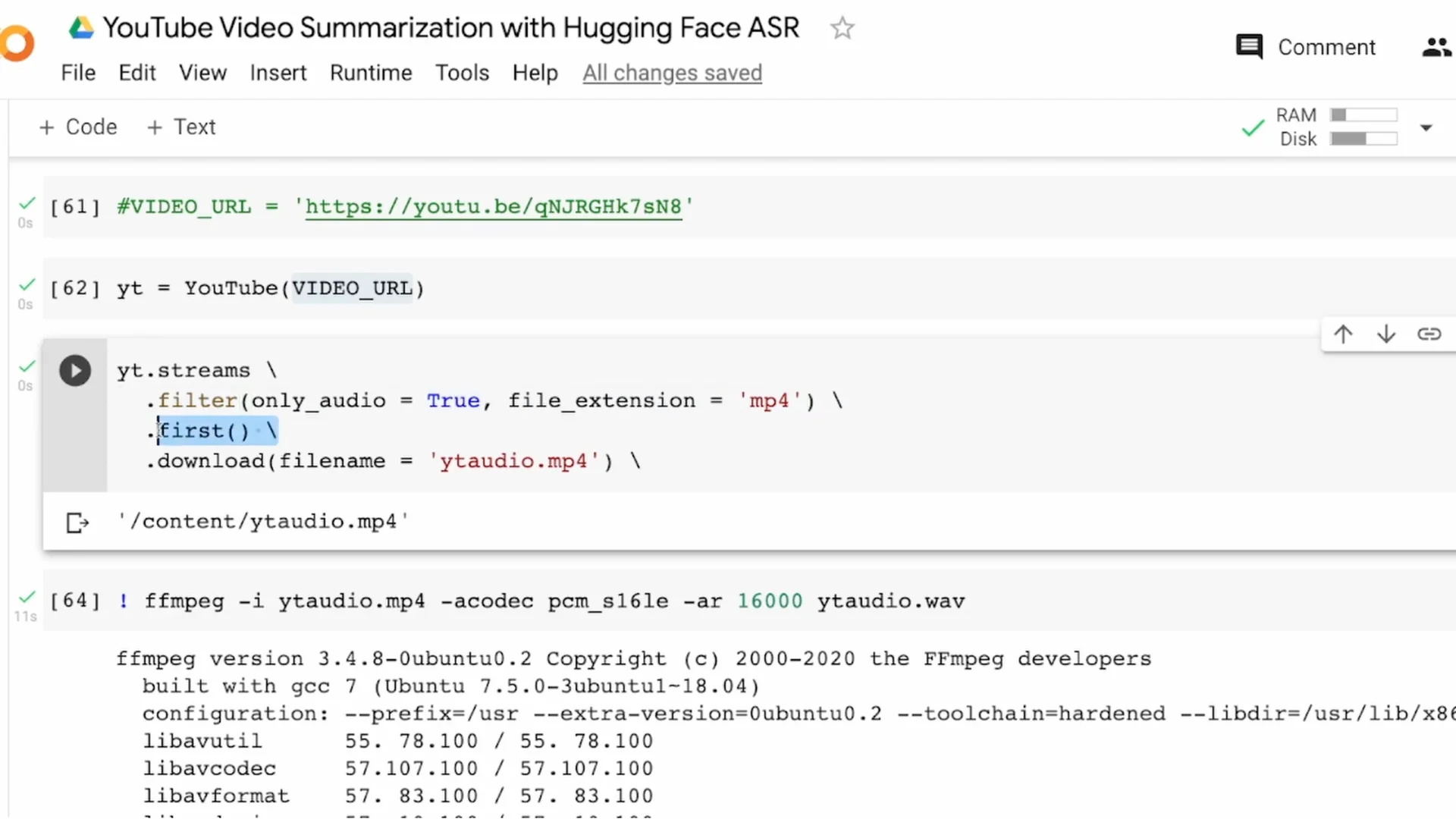1456x819 pixels.
Task: Star the notebook
Action: (842, 28)
